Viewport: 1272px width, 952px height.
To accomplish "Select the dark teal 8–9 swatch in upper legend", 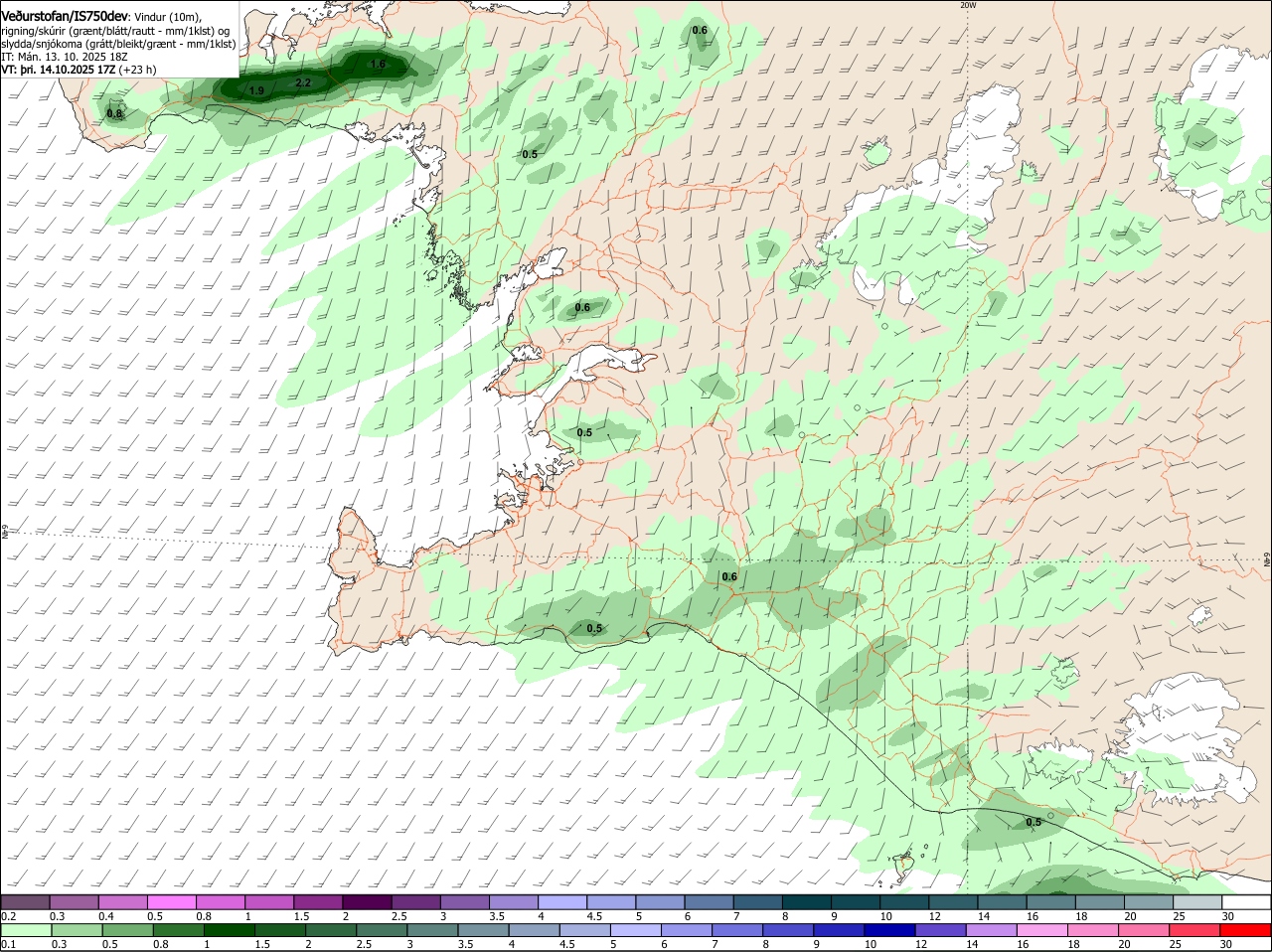I will pyautogui.click(x=806, y=901).
